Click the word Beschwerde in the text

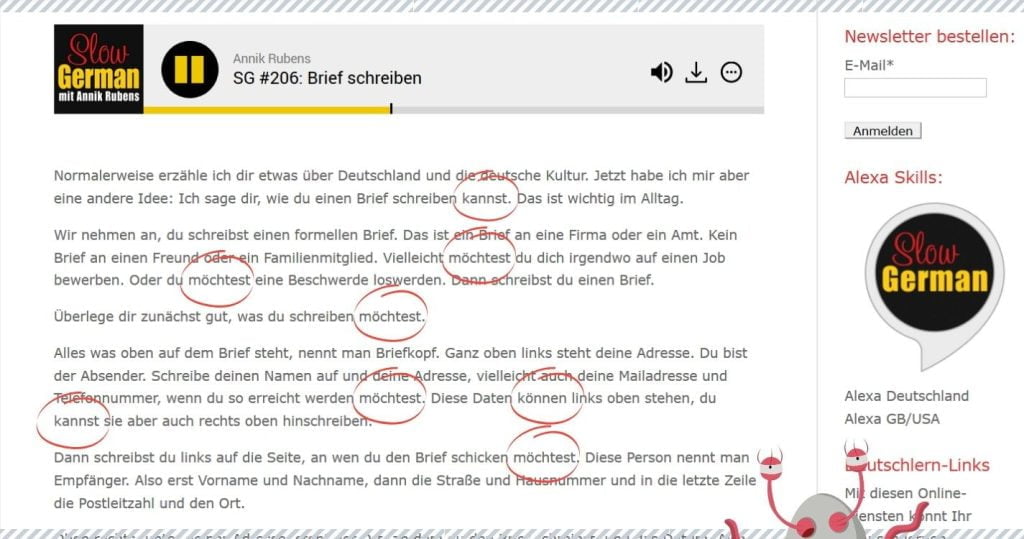(328, 280)
